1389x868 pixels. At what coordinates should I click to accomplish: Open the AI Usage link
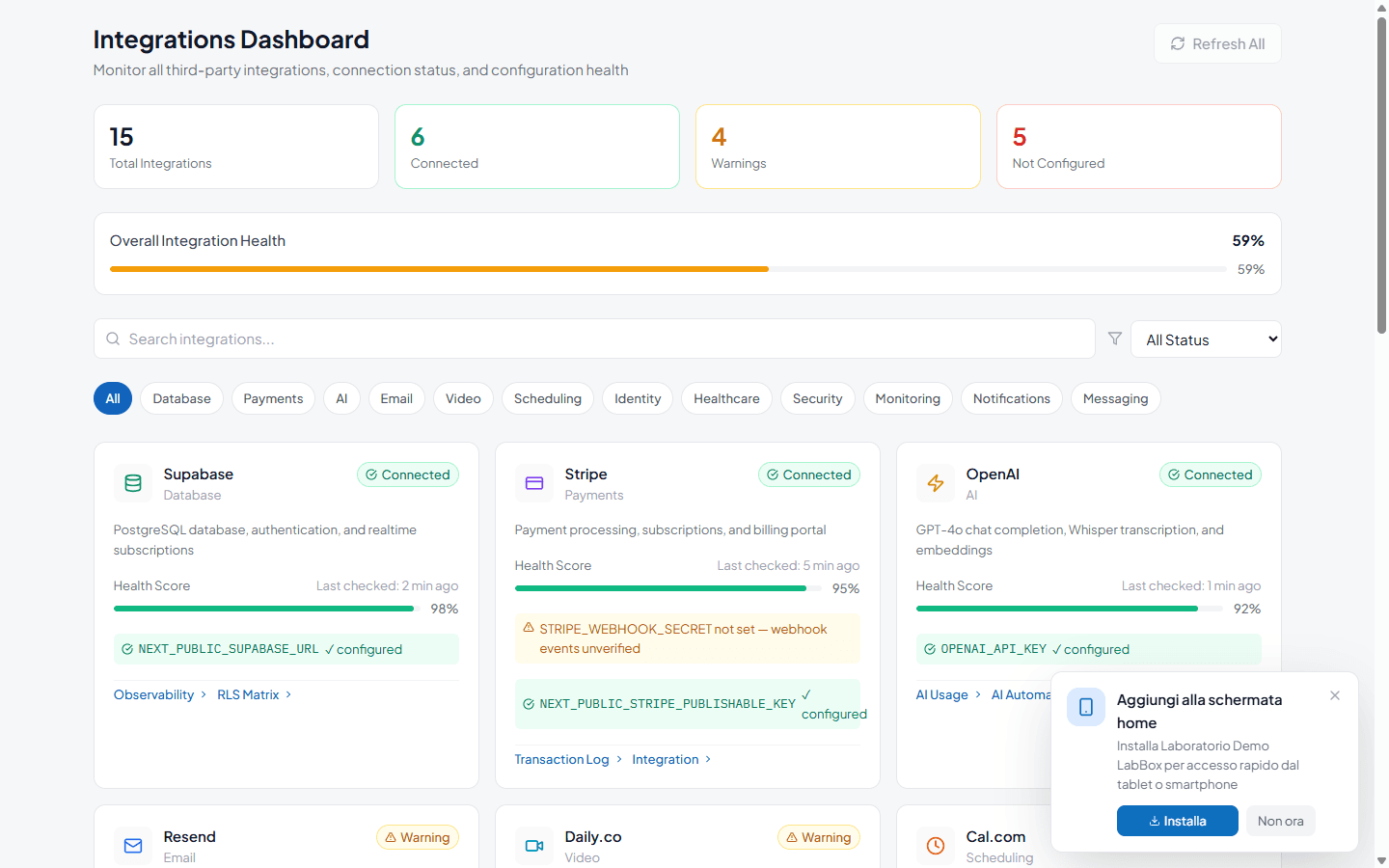pyautogui.click(x=948, y=694)
